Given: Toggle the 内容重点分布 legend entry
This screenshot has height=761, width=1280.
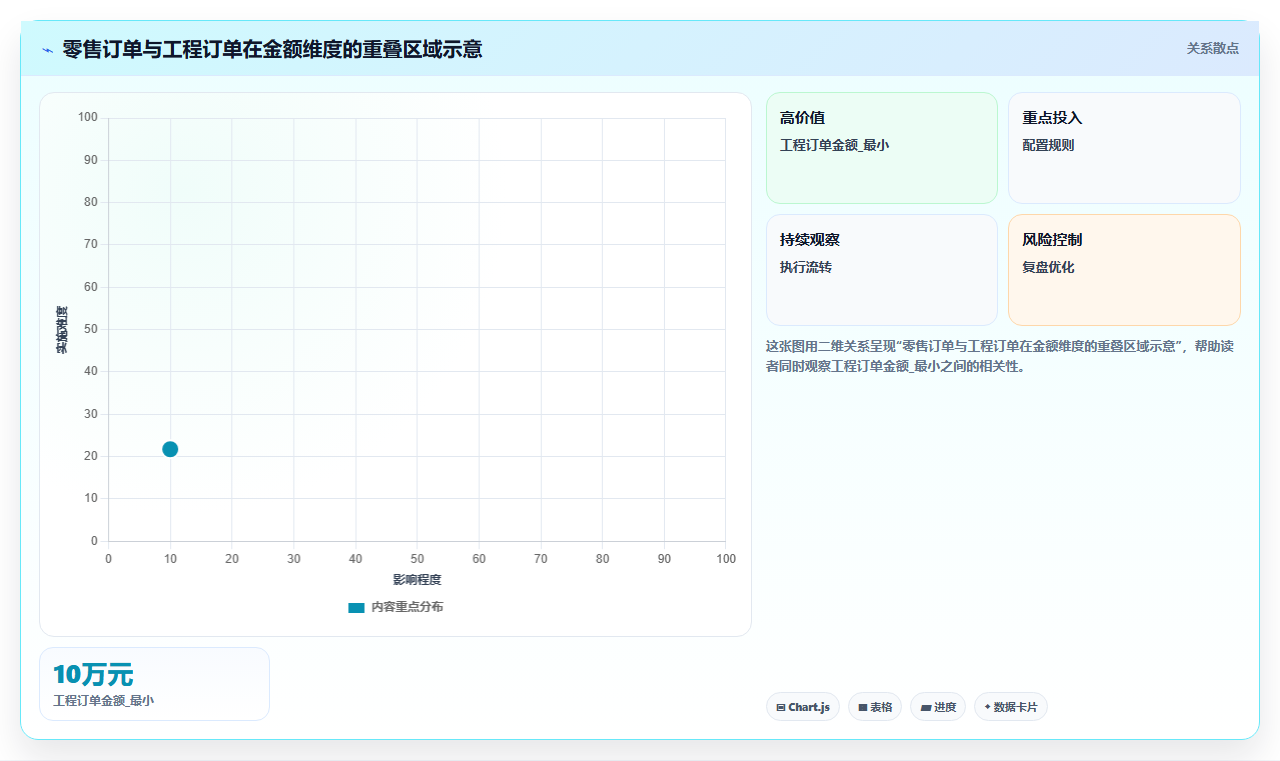Looking at the screenshot, I should 395,607.
